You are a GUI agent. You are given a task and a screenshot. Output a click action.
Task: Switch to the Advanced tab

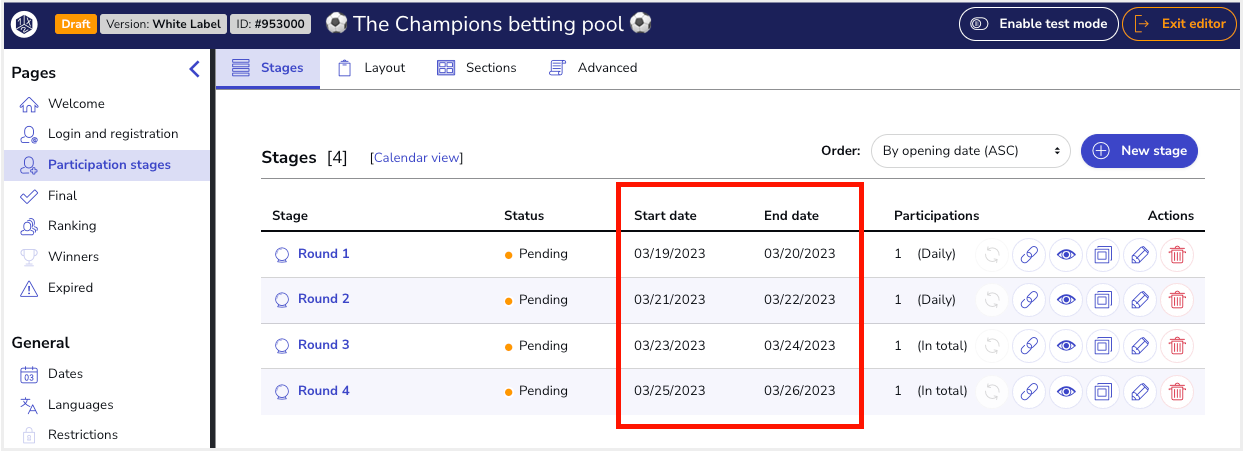click(x=593, y=68)
